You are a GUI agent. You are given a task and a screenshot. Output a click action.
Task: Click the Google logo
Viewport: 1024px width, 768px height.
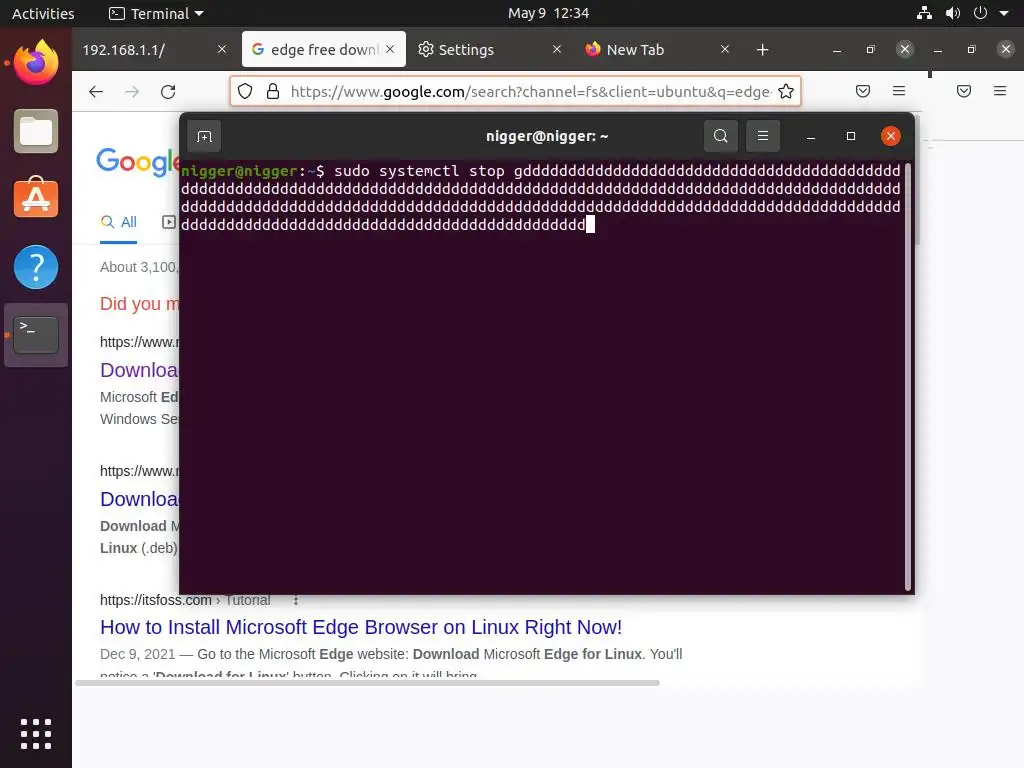[137, 161]
